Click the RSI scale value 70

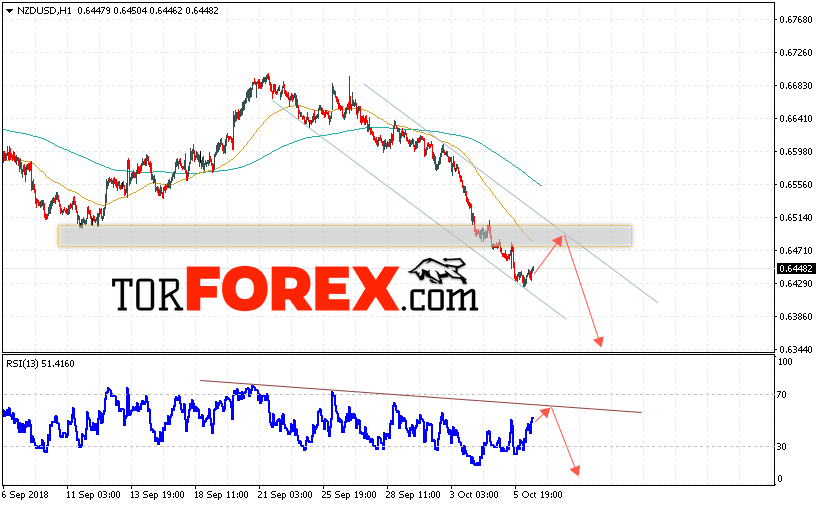(782, 395)
